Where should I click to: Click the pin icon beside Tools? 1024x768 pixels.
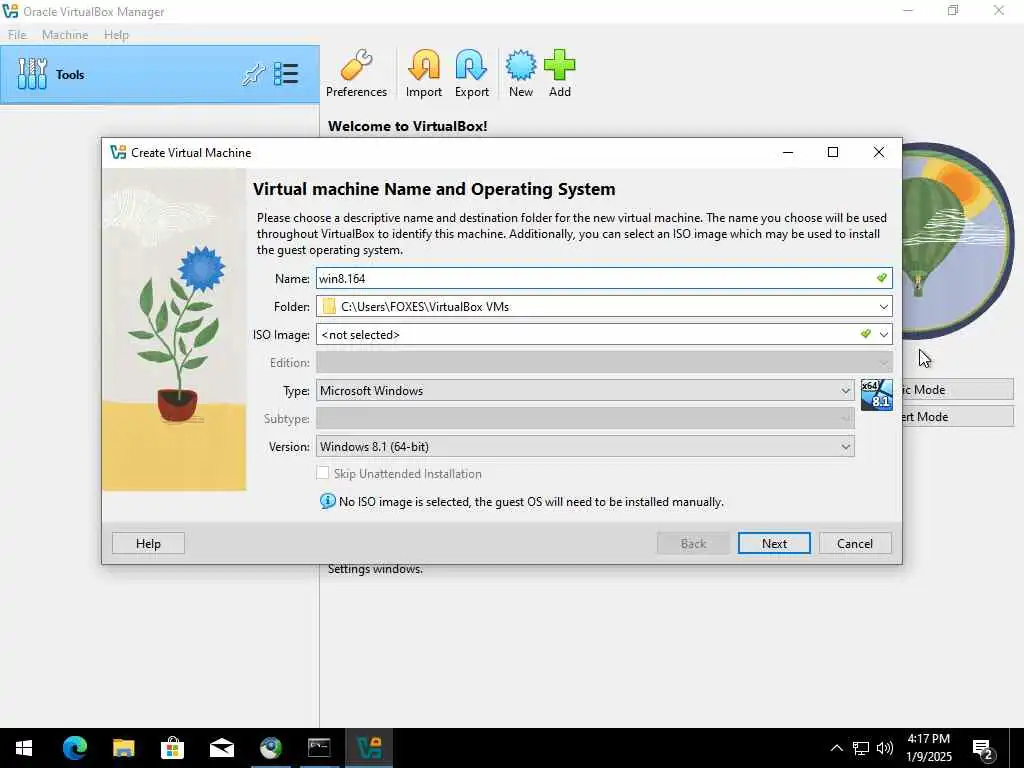[253, 74]
